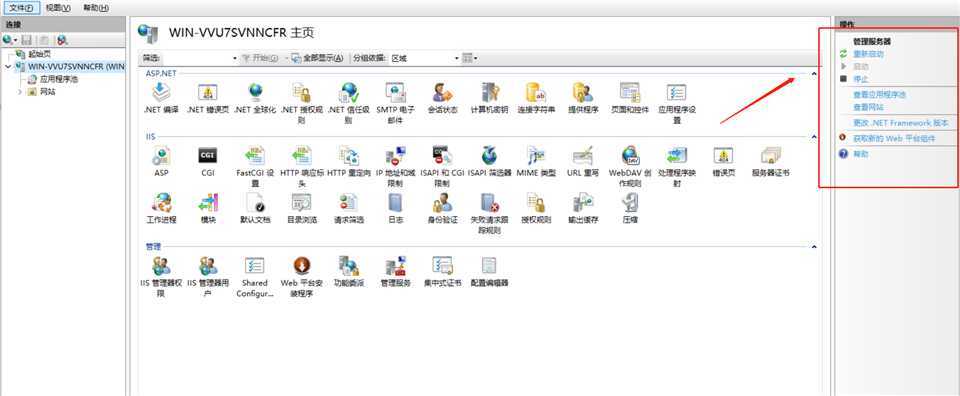Open the .NET 编译 feature icon
960x396 pixels.
[x=161, y=99]
